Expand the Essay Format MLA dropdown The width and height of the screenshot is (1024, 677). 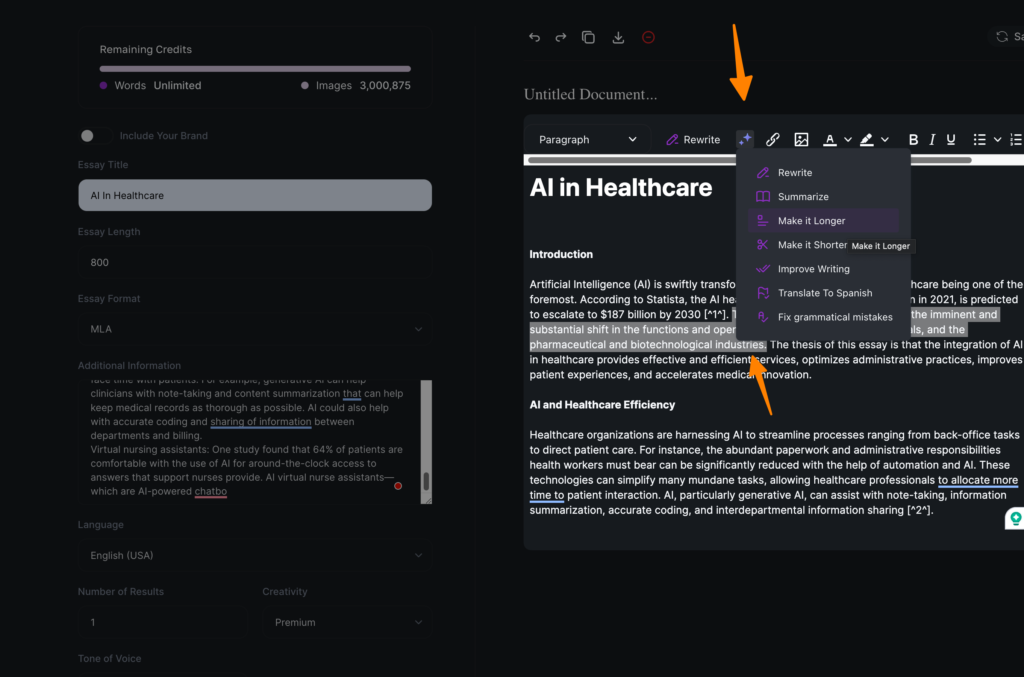255,329
